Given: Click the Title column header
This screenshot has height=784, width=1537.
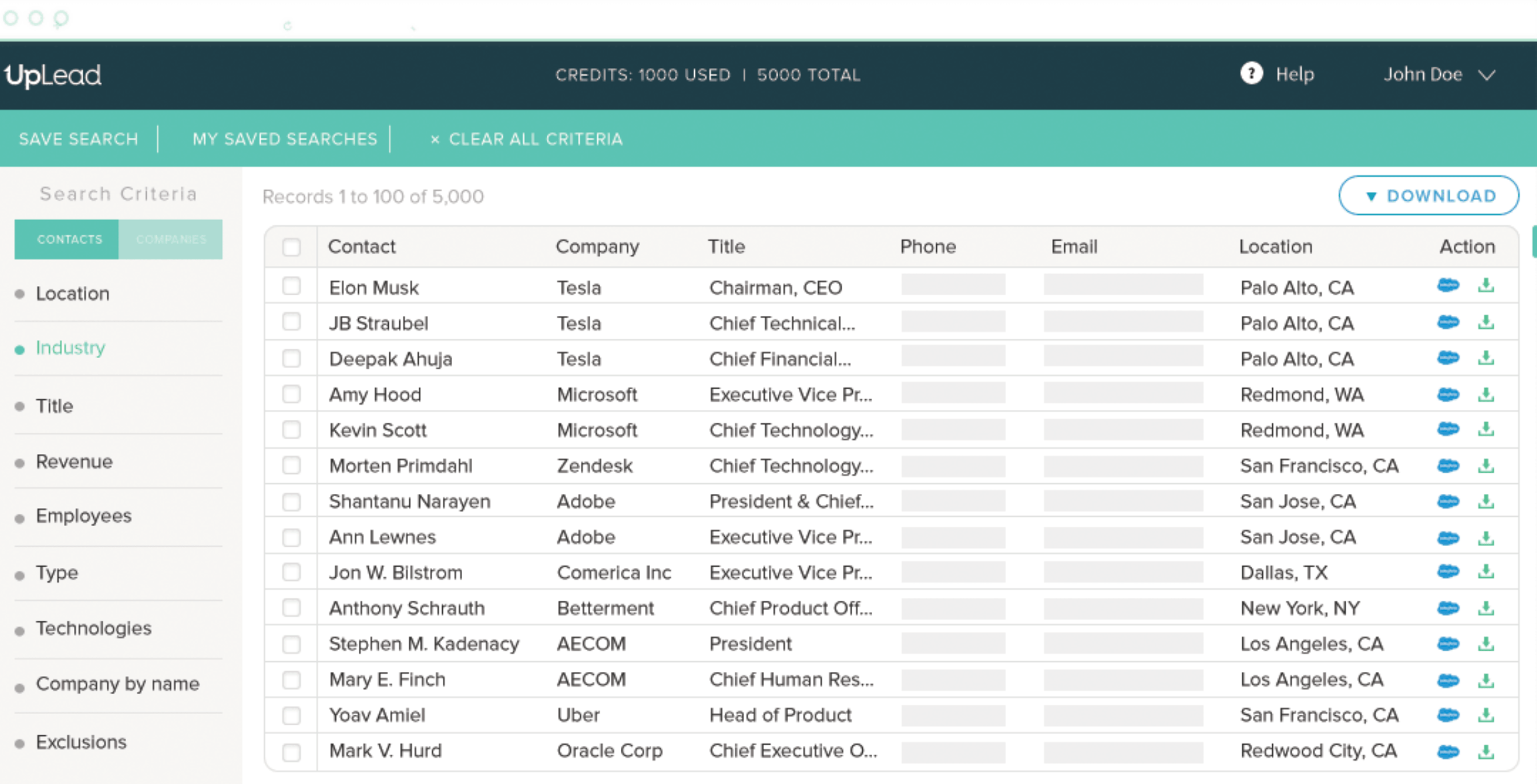Looking at the screenshot, I should (726, 247).
